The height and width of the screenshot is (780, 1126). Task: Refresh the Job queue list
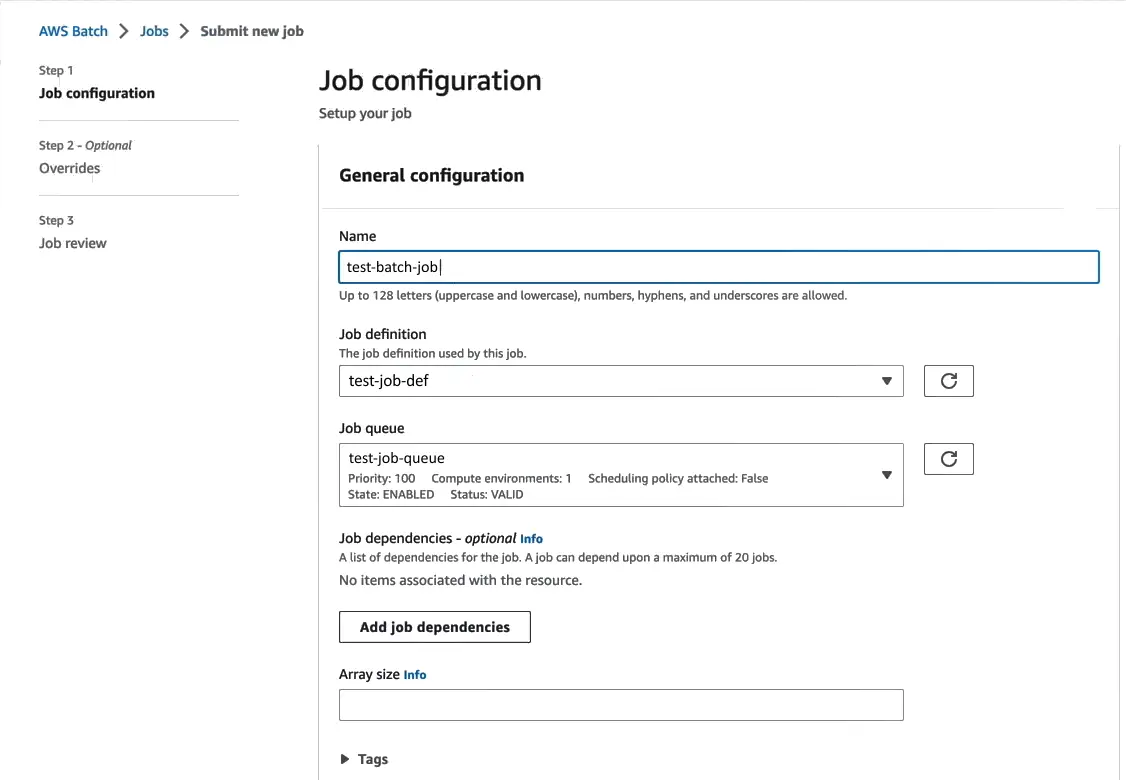(x=948, y=458)
